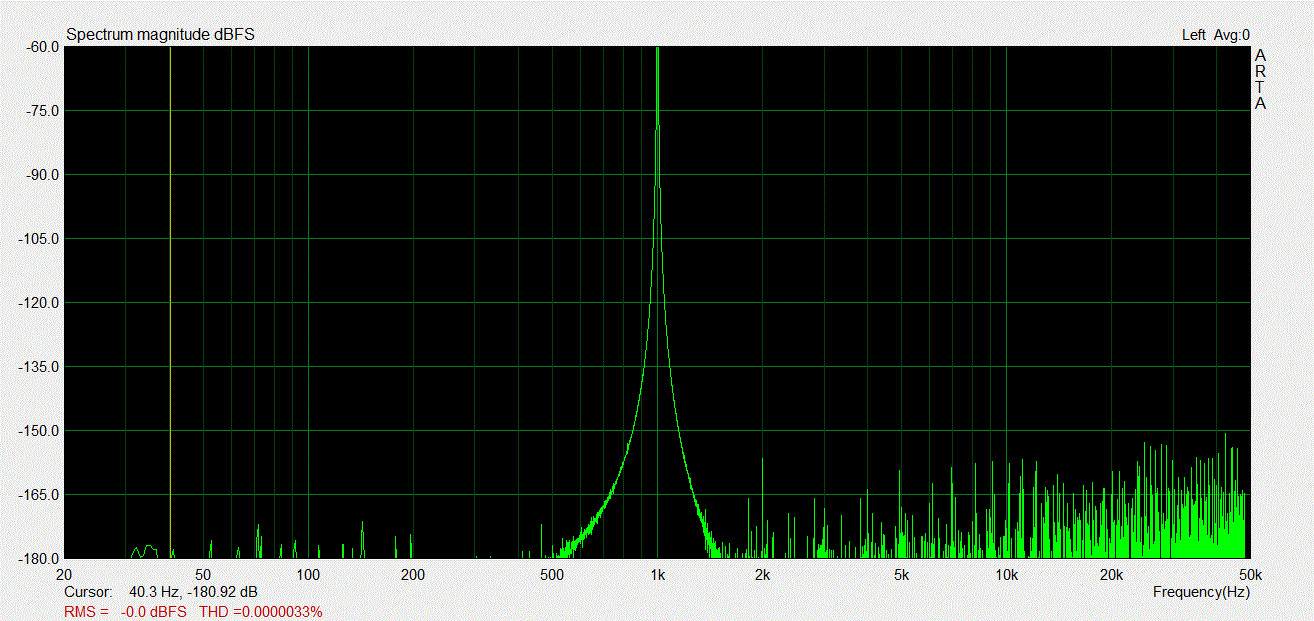Click the -90.0 y-axis label
This screenshot has width=1314, height=621.
41,175
